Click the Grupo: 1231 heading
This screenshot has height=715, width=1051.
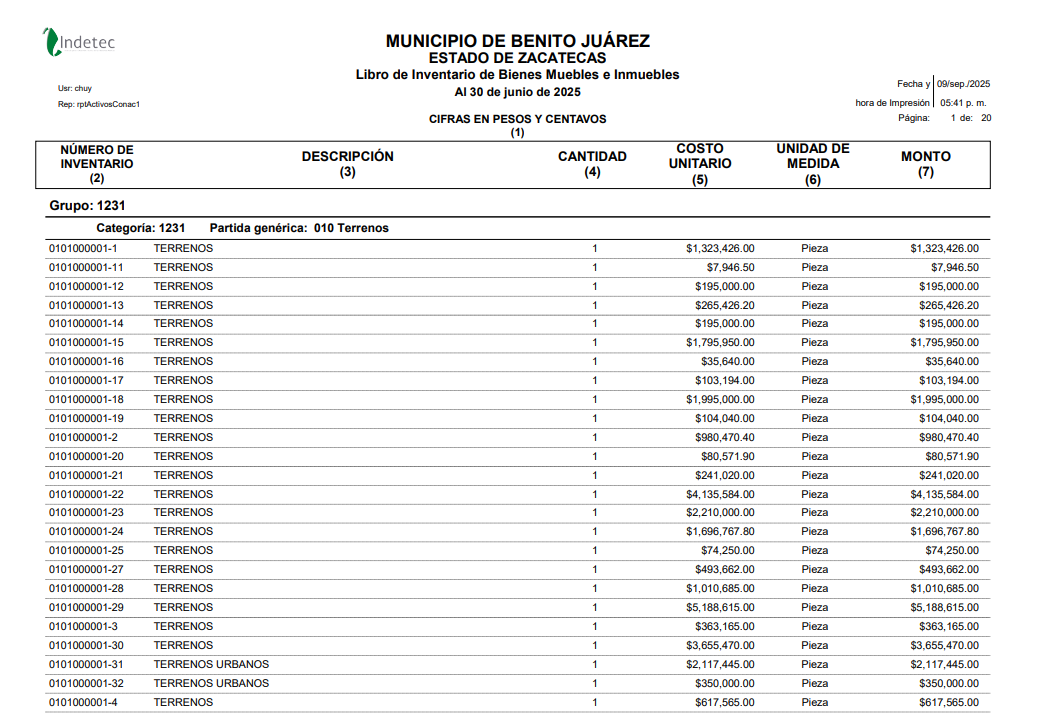pyautogui.click(x=86, y=205)
